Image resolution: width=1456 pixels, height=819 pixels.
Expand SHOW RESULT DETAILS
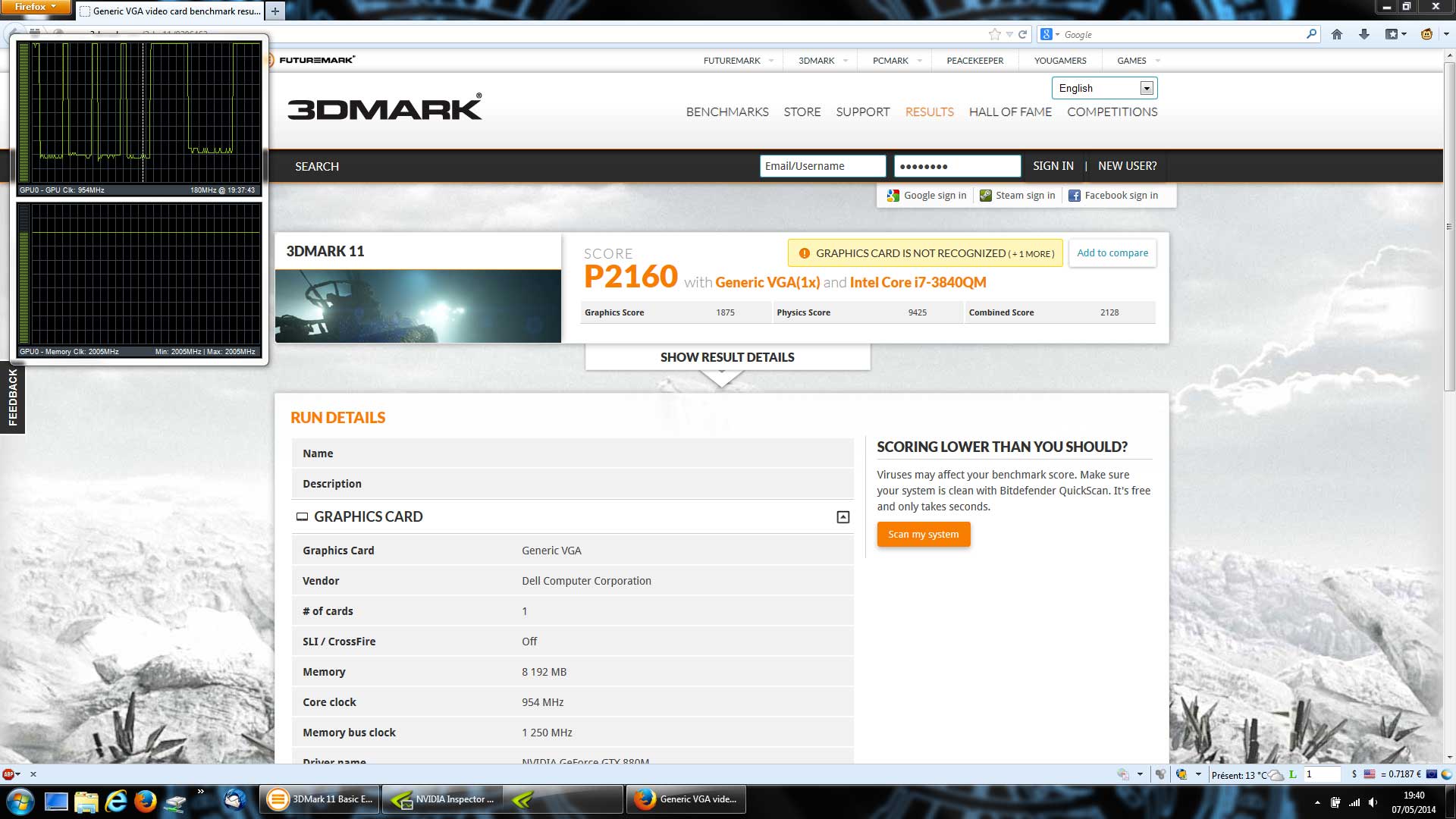click(727, 357)
